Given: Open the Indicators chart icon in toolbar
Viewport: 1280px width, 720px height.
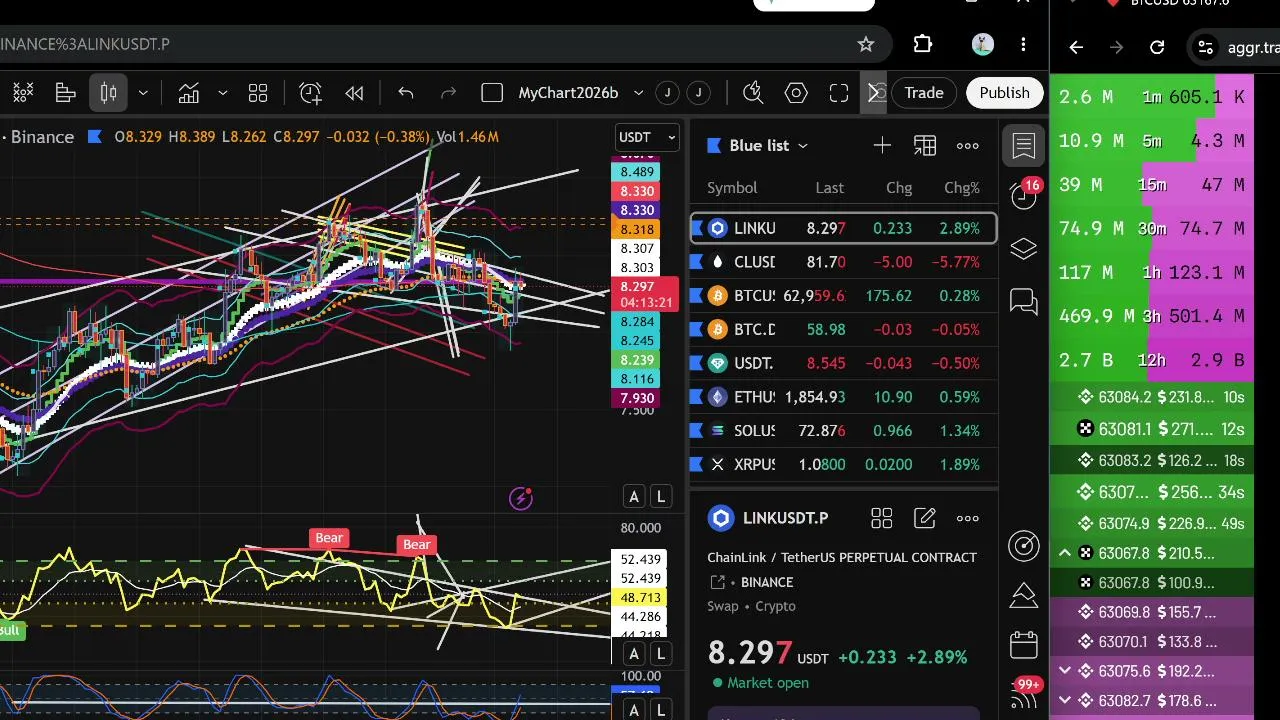Looking at the screenshot, I should pos(188,93).
